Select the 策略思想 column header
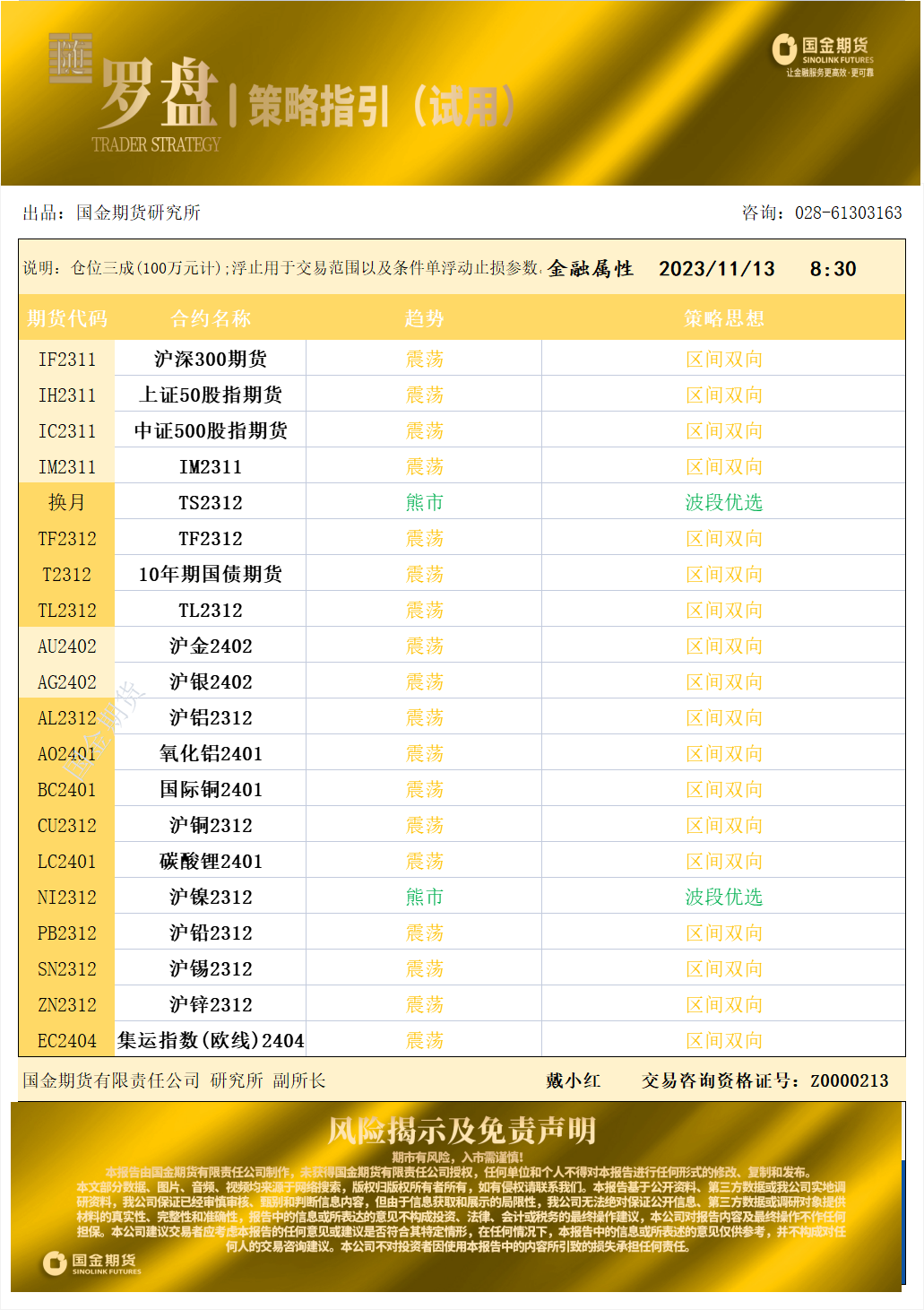Image resolution: width=924 pixels, height=1310 pixels. pos(724,318)
